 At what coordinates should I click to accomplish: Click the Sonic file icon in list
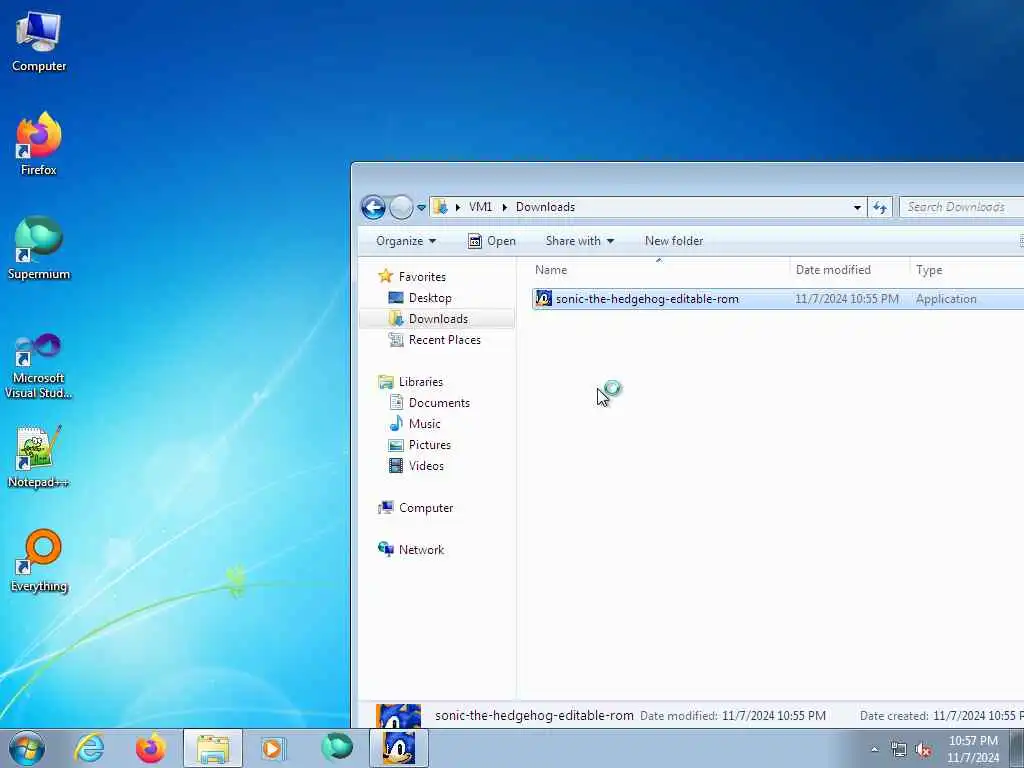coord(543,298)
